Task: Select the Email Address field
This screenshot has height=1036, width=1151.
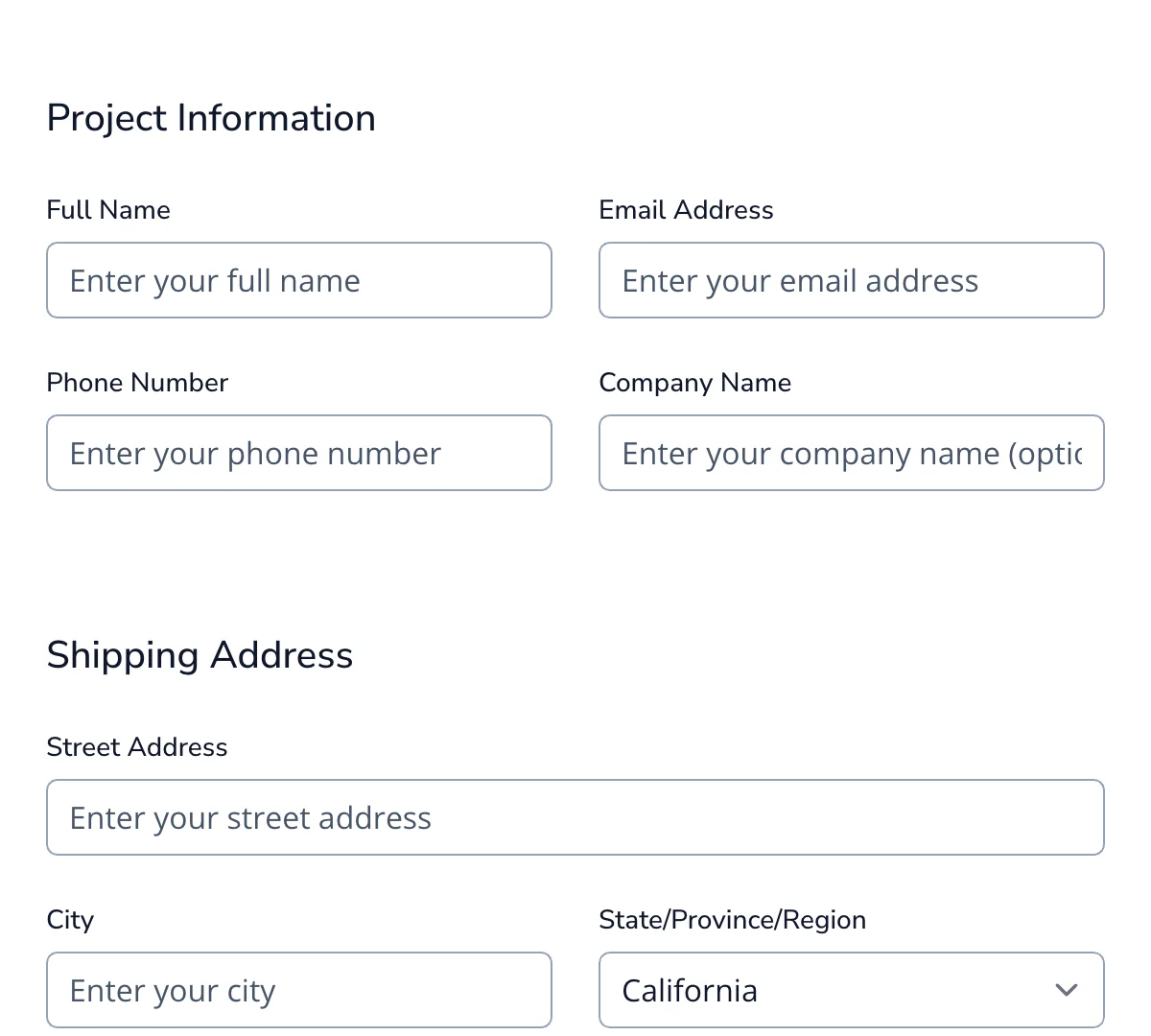Action: [852, 280]
